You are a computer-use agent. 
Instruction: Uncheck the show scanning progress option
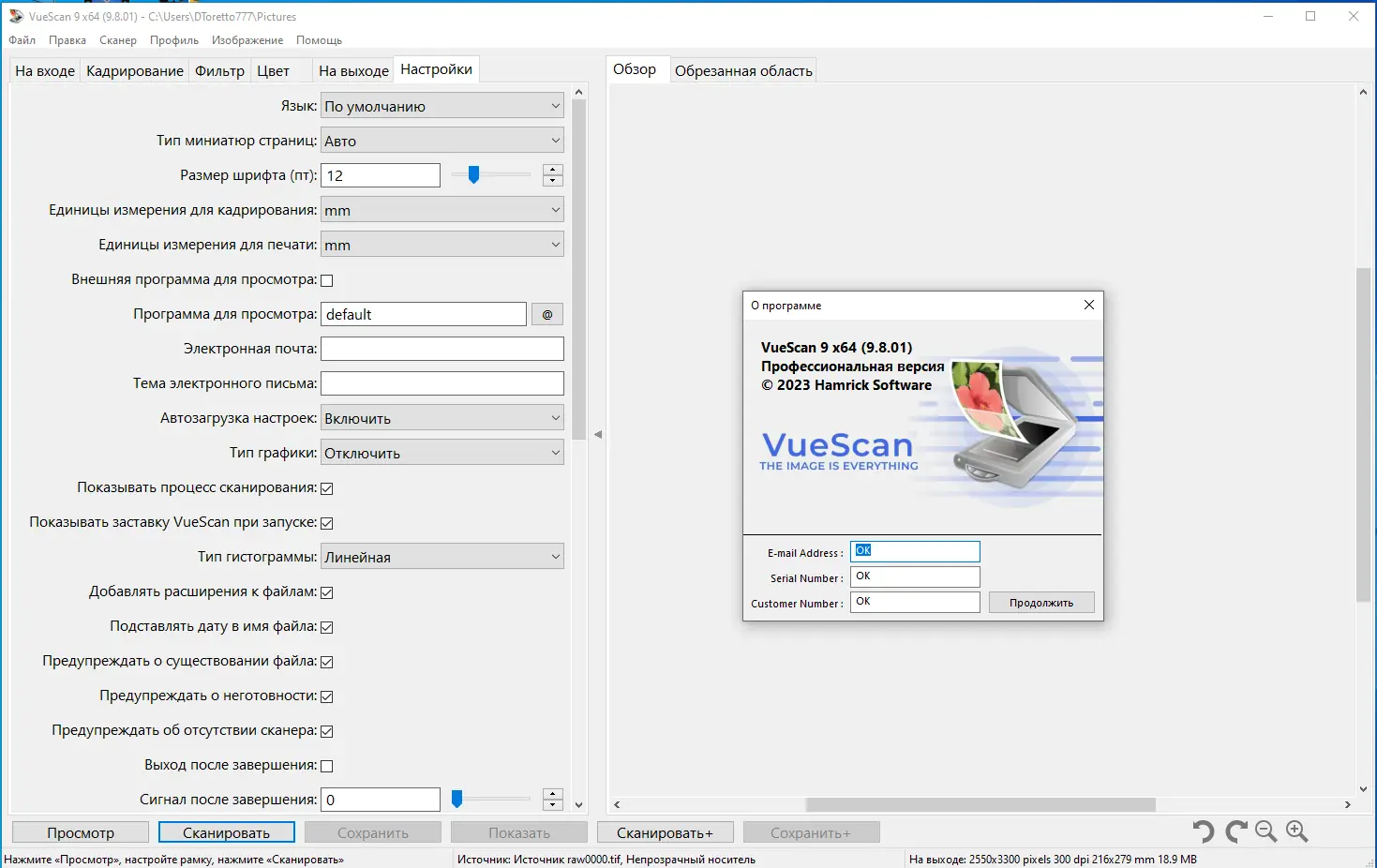coord(326,487)
